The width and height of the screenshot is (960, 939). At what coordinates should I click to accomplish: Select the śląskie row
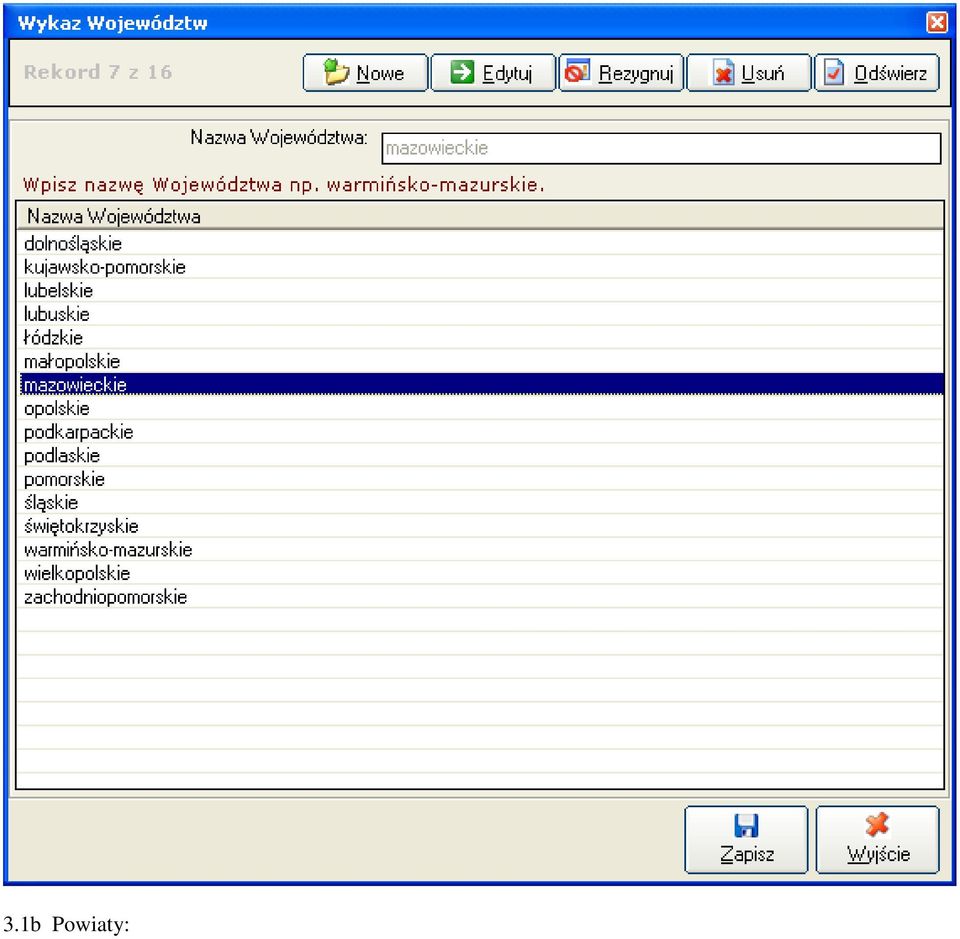(x=481, y=503)
